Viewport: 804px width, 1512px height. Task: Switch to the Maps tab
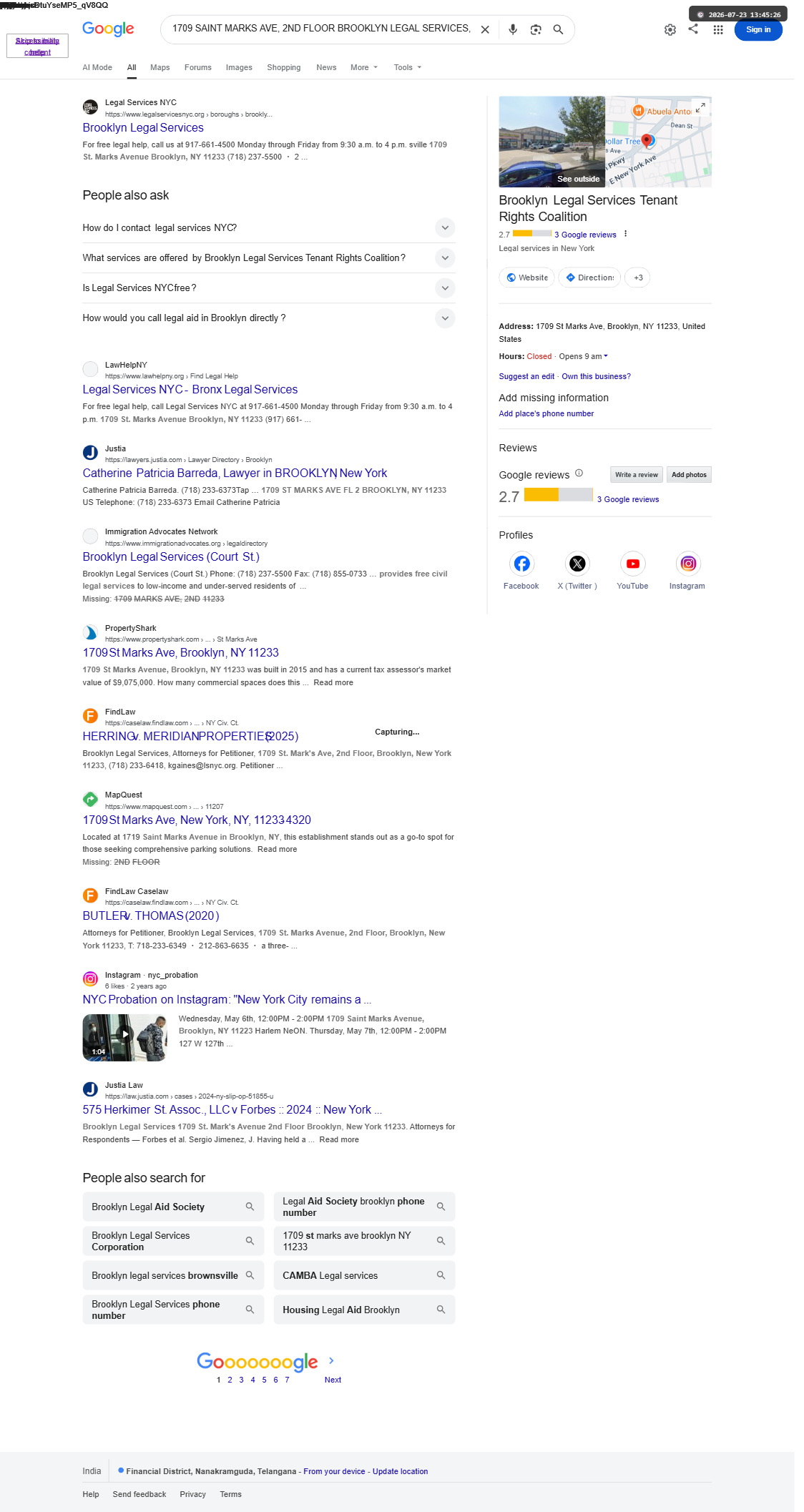pyautogui.click(x=160, y=67)
